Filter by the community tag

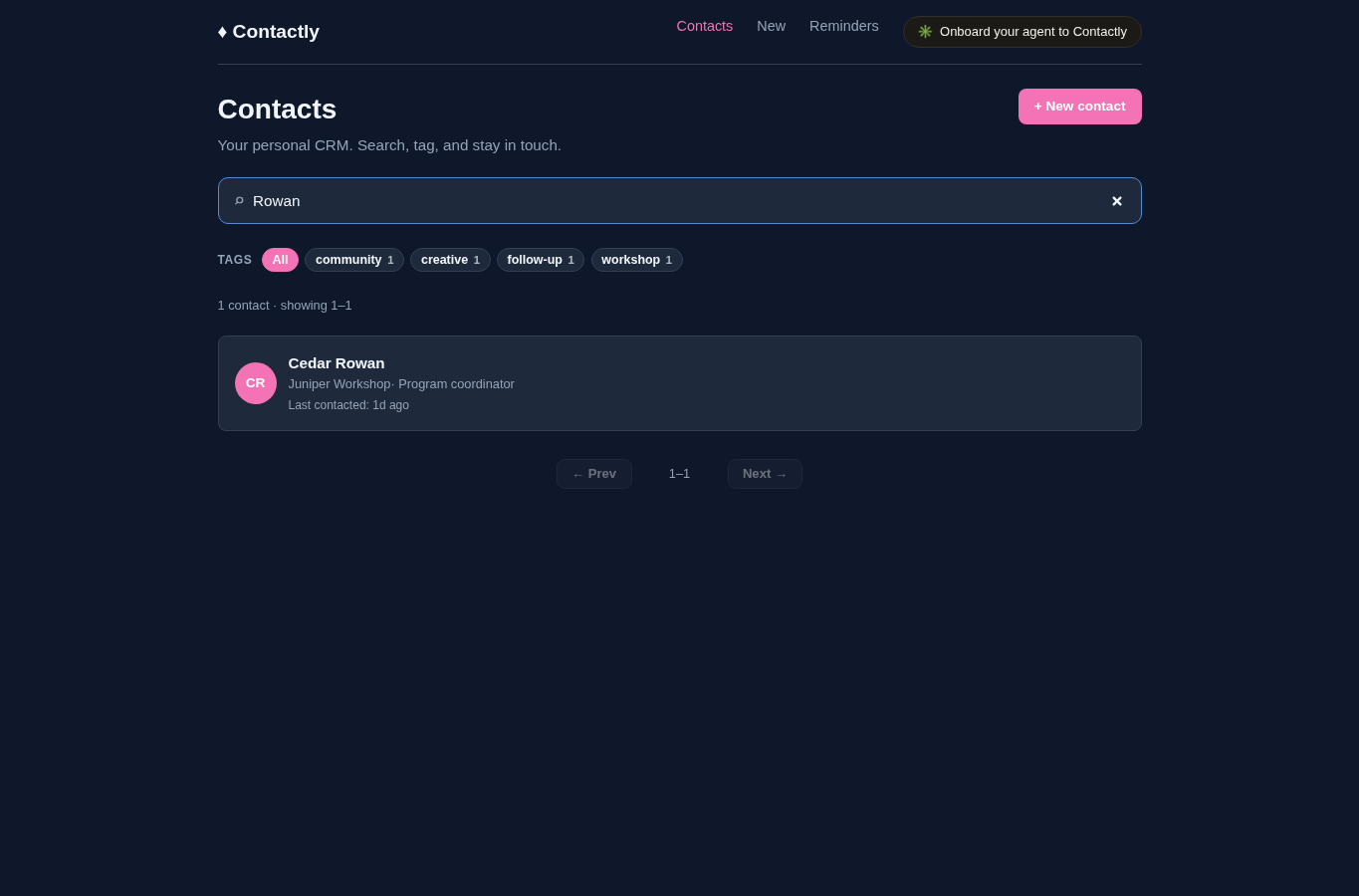tap(354, 260)
